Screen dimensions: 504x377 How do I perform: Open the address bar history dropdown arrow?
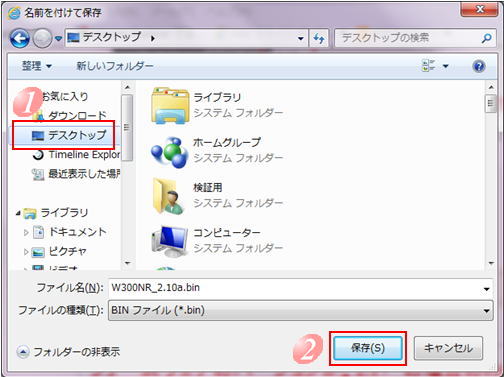point(301,39)
